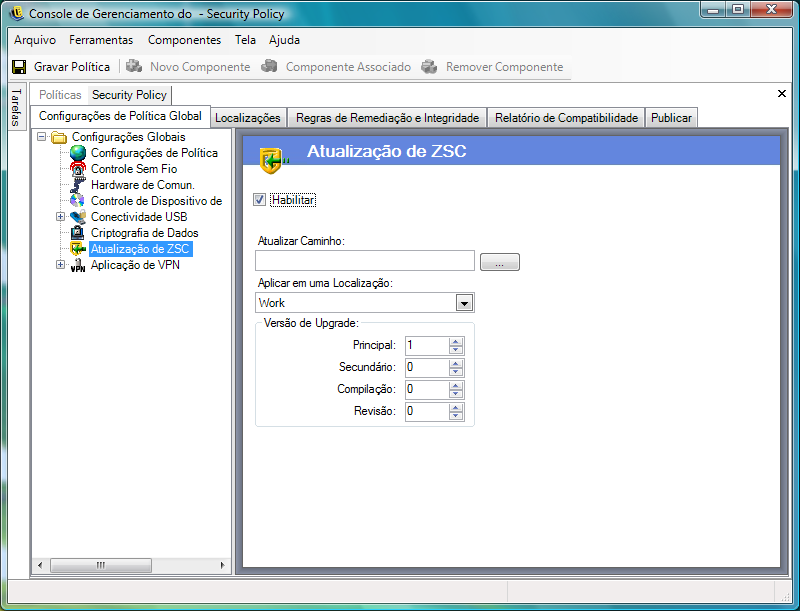
Task: Click the Gravar Política floppy disk icon
Action: coord(19,67)
